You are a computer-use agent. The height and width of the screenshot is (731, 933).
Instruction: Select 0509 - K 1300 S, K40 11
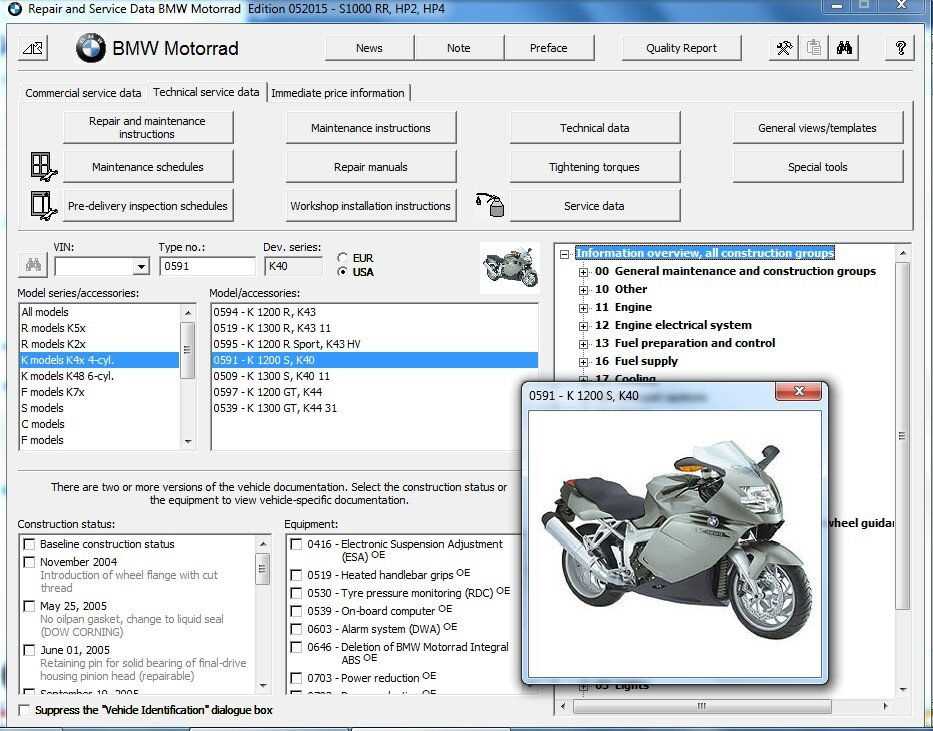click(x=375, y=376)
